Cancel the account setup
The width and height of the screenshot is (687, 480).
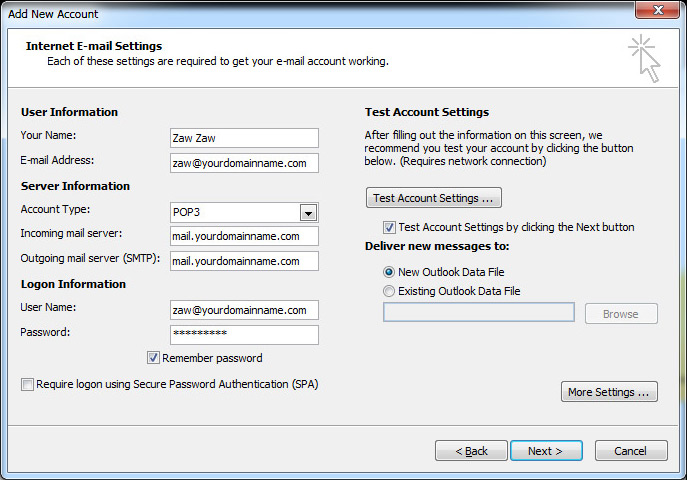click(x=631, y=451)
